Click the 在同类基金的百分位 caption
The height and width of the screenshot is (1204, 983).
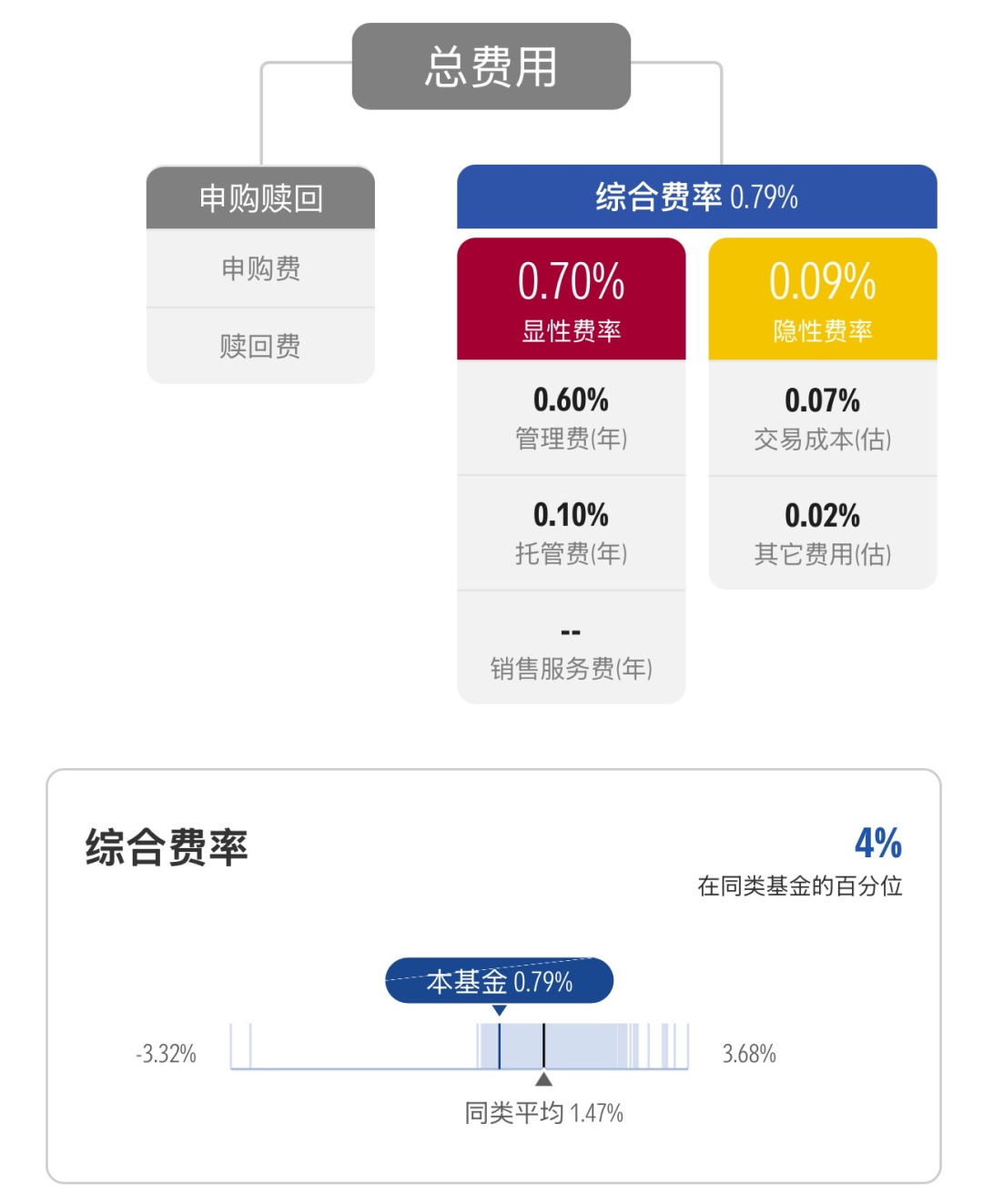800,885
